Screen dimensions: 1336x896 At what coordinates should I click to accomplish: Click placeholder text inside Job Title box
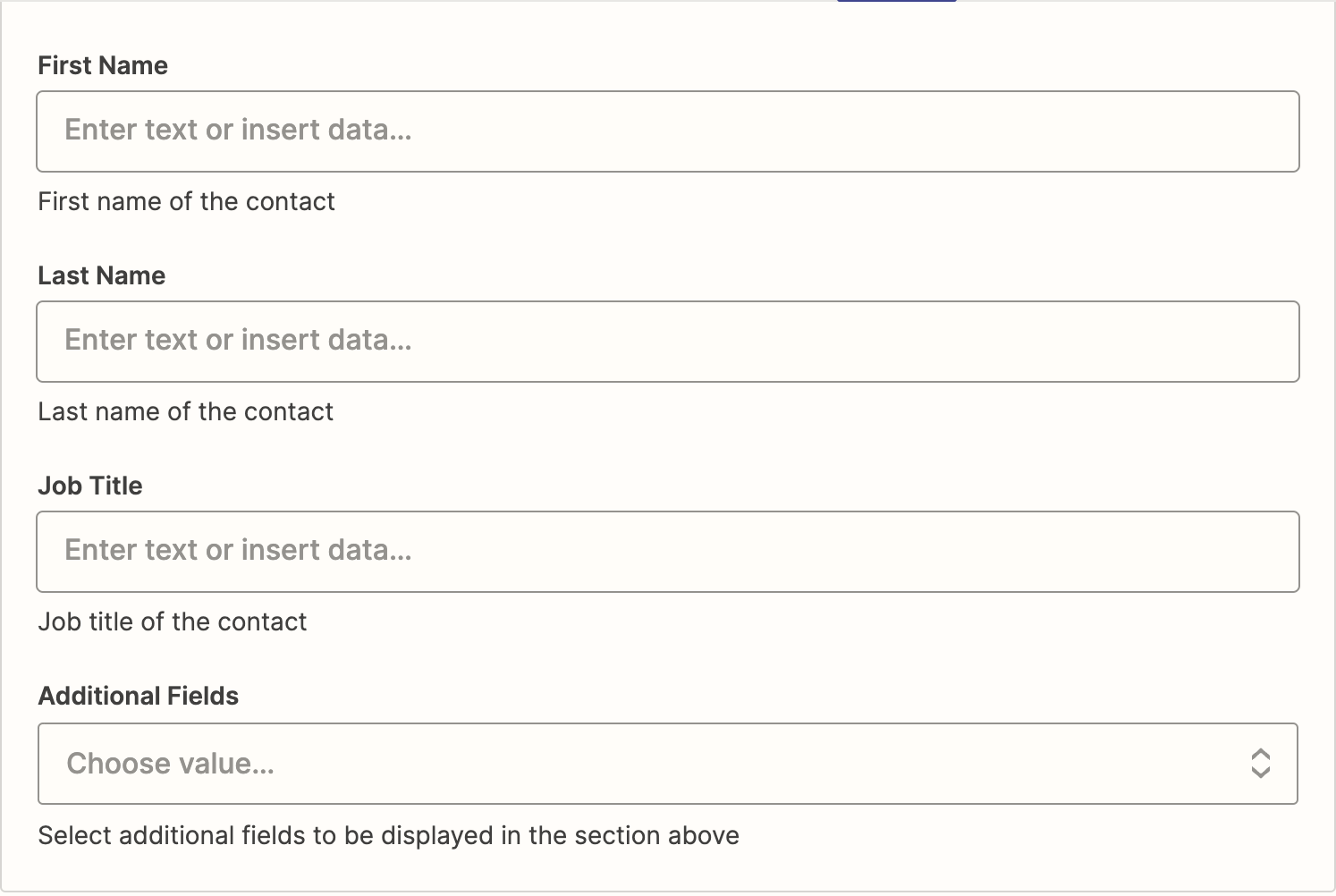[238, 550]
